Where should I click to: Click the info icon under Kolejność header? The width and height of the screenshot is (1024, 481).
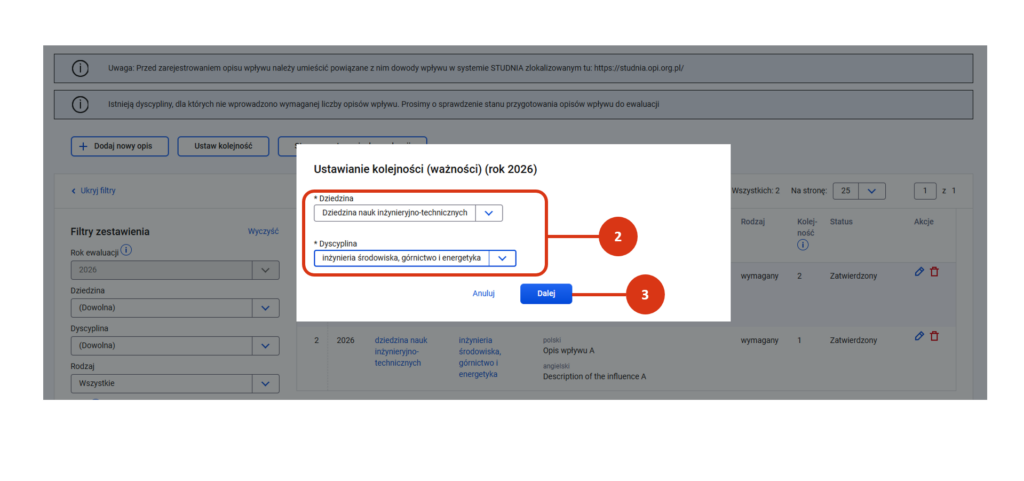803,245
